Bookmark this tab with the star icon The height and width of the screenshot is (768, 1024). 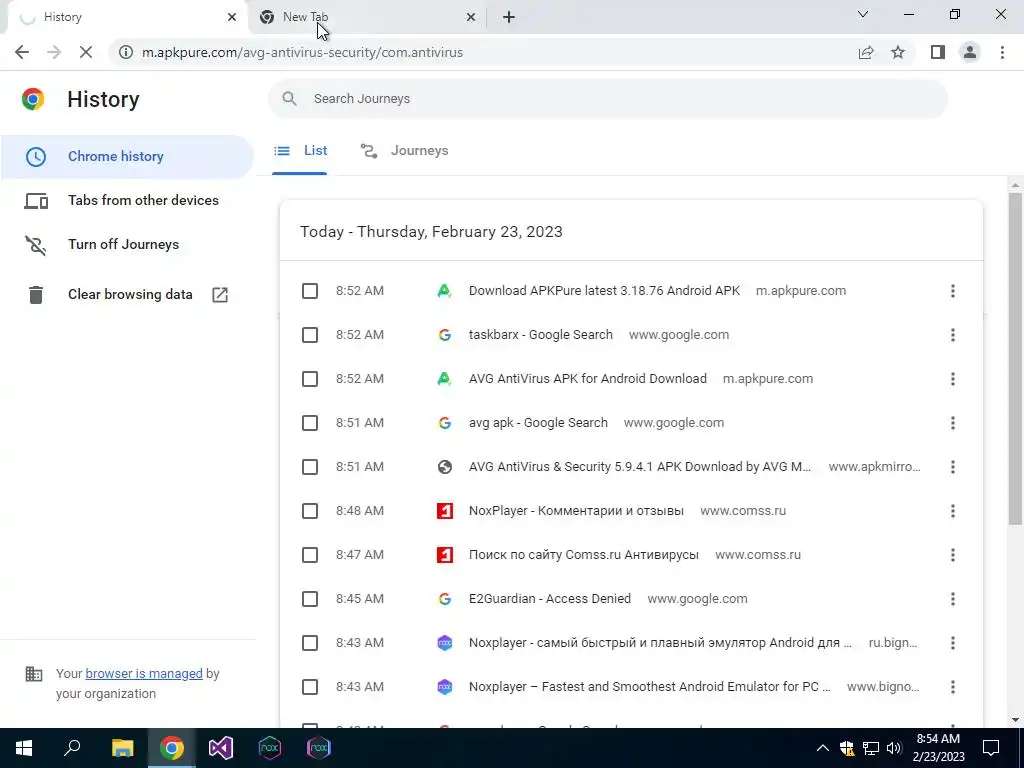point(898,52)
